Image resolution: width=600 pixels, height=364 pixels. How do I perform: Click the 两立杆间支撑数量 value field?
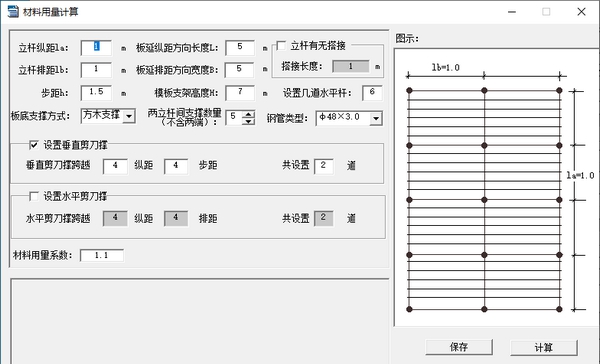tap(234, 118)
